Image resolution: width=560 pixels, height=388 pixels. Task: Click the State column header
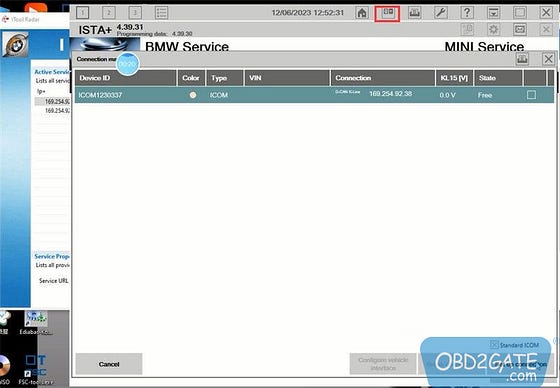point(498,78)
